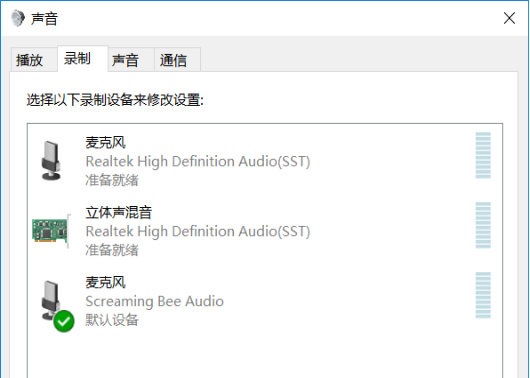Close the 声音 dialog window
The image size is (530, 378).
[509, 18]
